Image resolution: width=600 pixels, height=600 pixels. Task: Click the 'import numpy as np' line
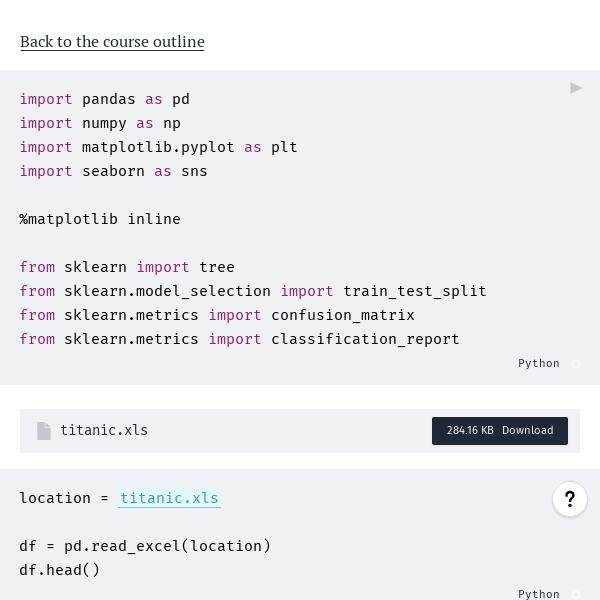[x=100, y=123]
